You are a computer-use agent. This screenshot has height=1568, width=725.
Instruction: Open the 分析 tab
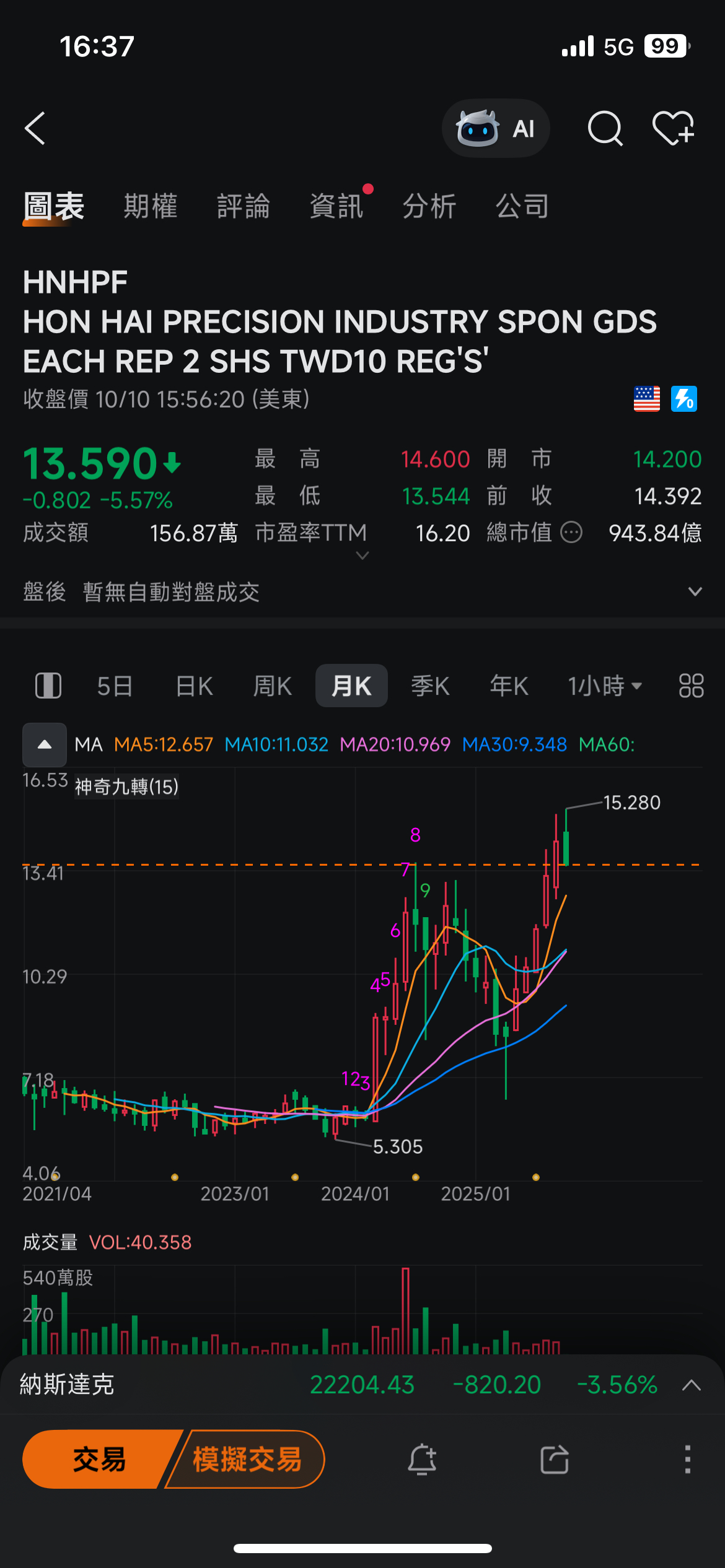429,206
